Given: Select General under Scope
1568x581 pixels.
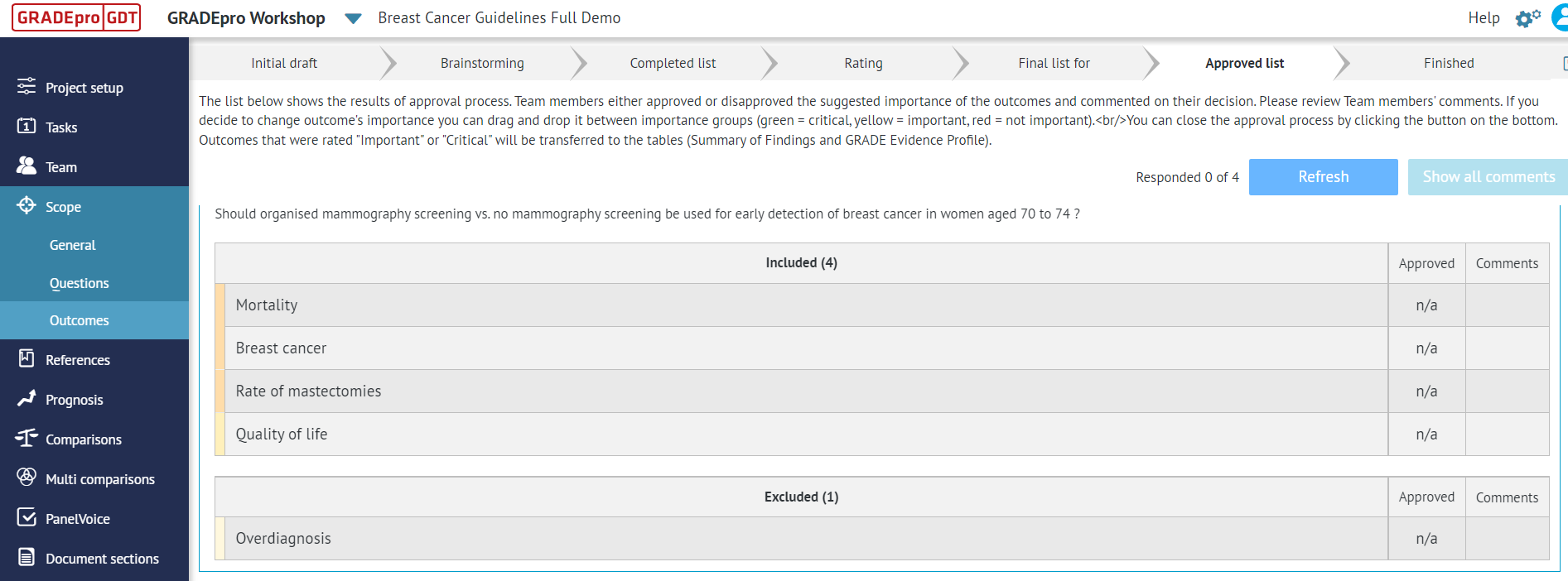Looking at the screenshot, I should [72, 244].
